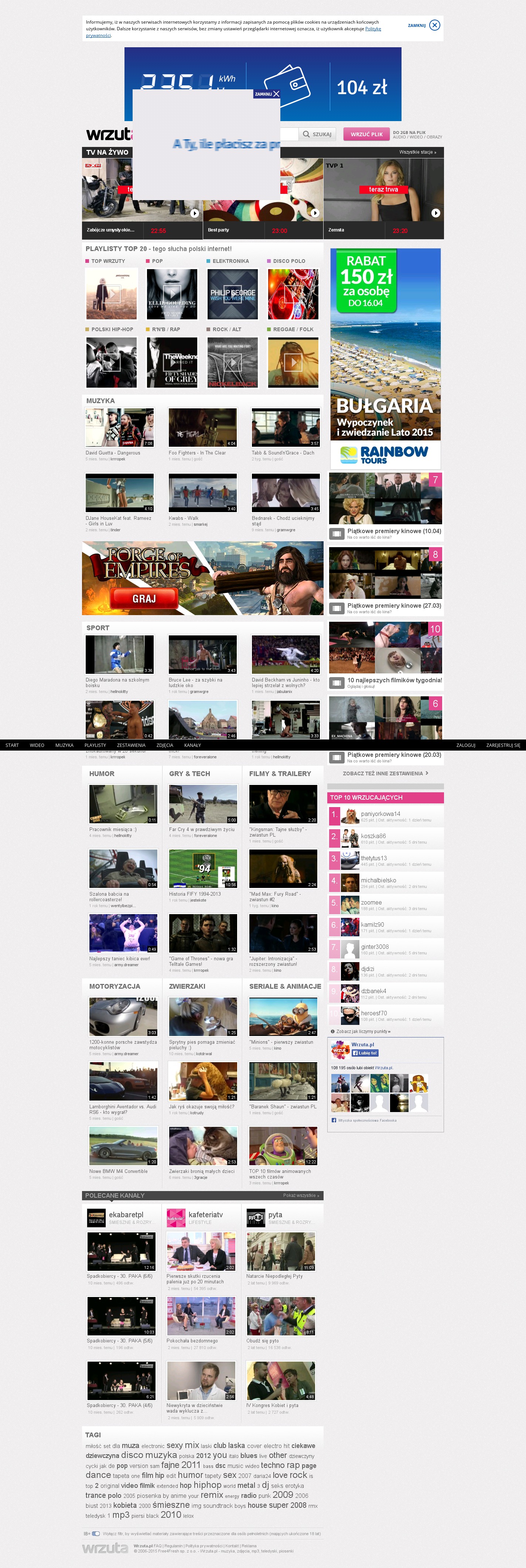Click film icon beside 10 najlepszych filmików tygodnia
The height and width of the screenshot is (1568, 526).
click(337, 683)
